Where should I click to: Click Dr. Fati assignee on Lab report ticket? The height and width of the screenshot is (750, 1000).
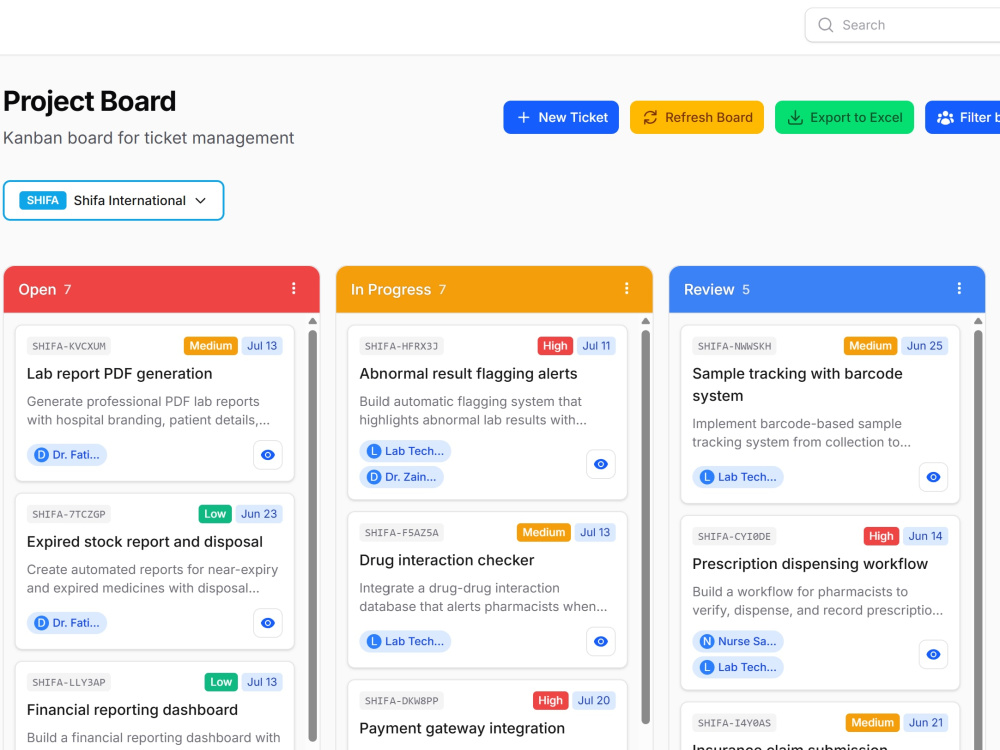(67, 455)
